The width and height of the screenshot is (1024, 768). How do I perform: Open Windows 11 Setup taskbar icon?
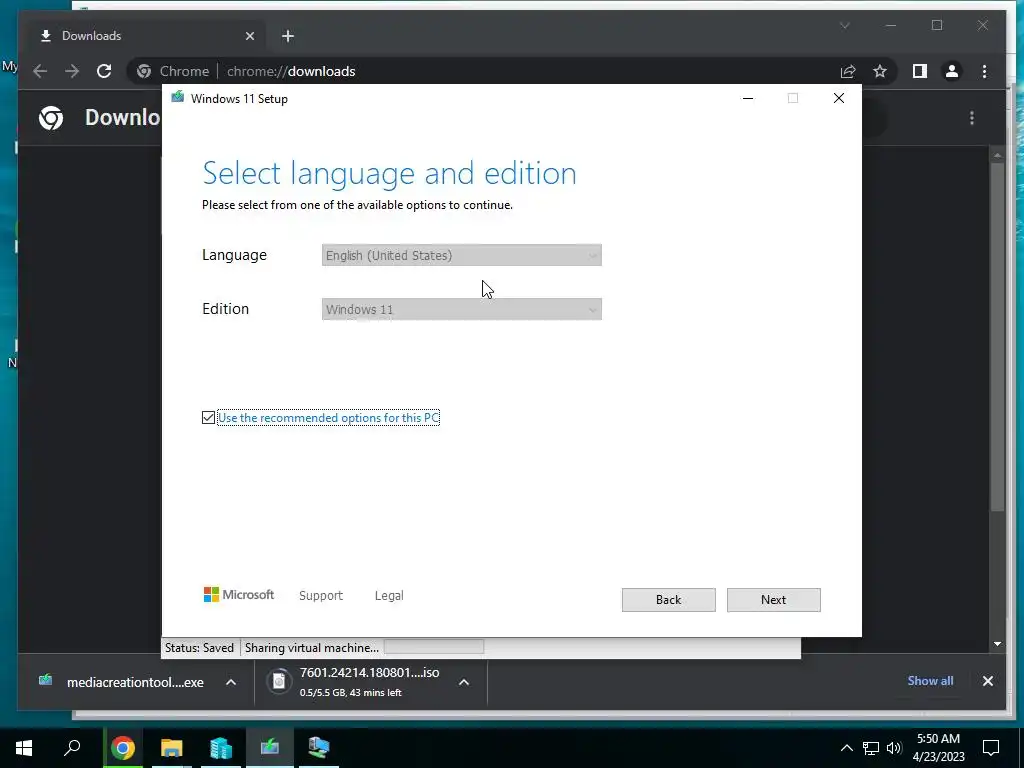(x=270, y=747)
